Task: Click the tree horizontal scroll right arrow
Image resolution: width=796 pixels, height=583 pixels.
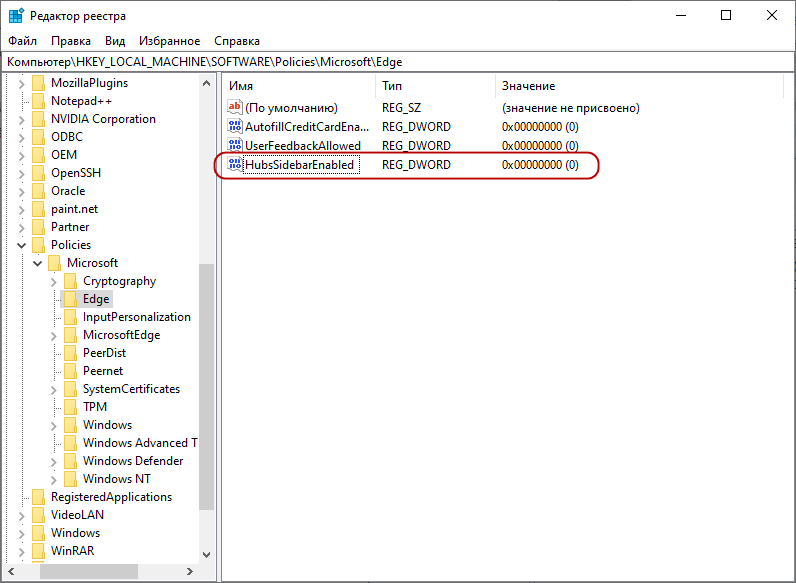Action: (190, 571)
